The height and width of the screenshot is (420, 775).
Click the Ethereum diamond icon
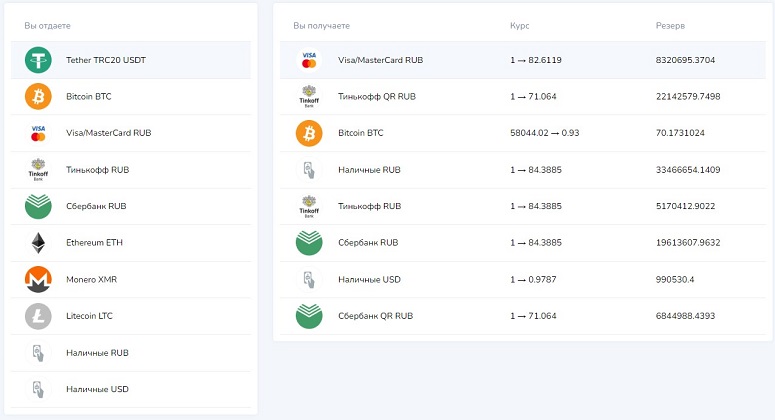[x=38, y=243]
